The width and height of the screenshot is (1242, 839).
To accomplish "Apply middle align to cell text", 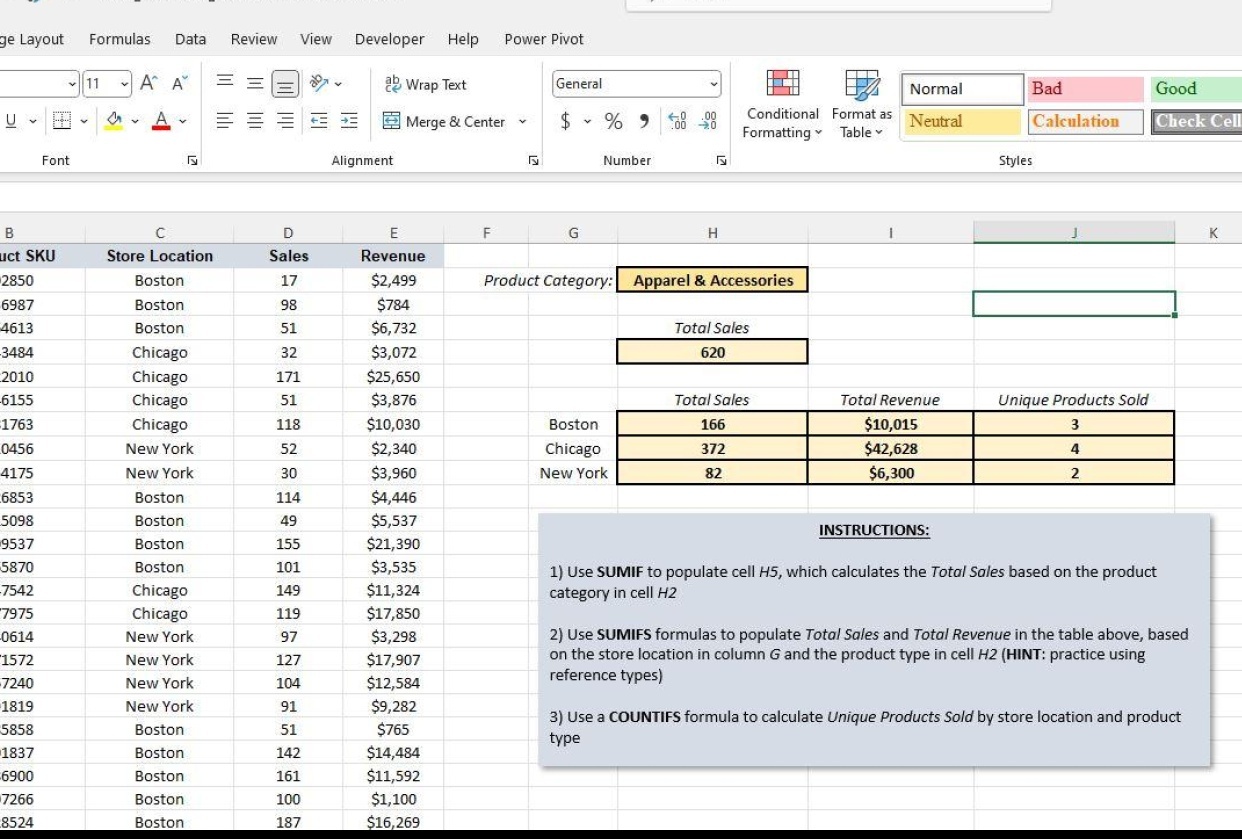I will click(257, 85).
